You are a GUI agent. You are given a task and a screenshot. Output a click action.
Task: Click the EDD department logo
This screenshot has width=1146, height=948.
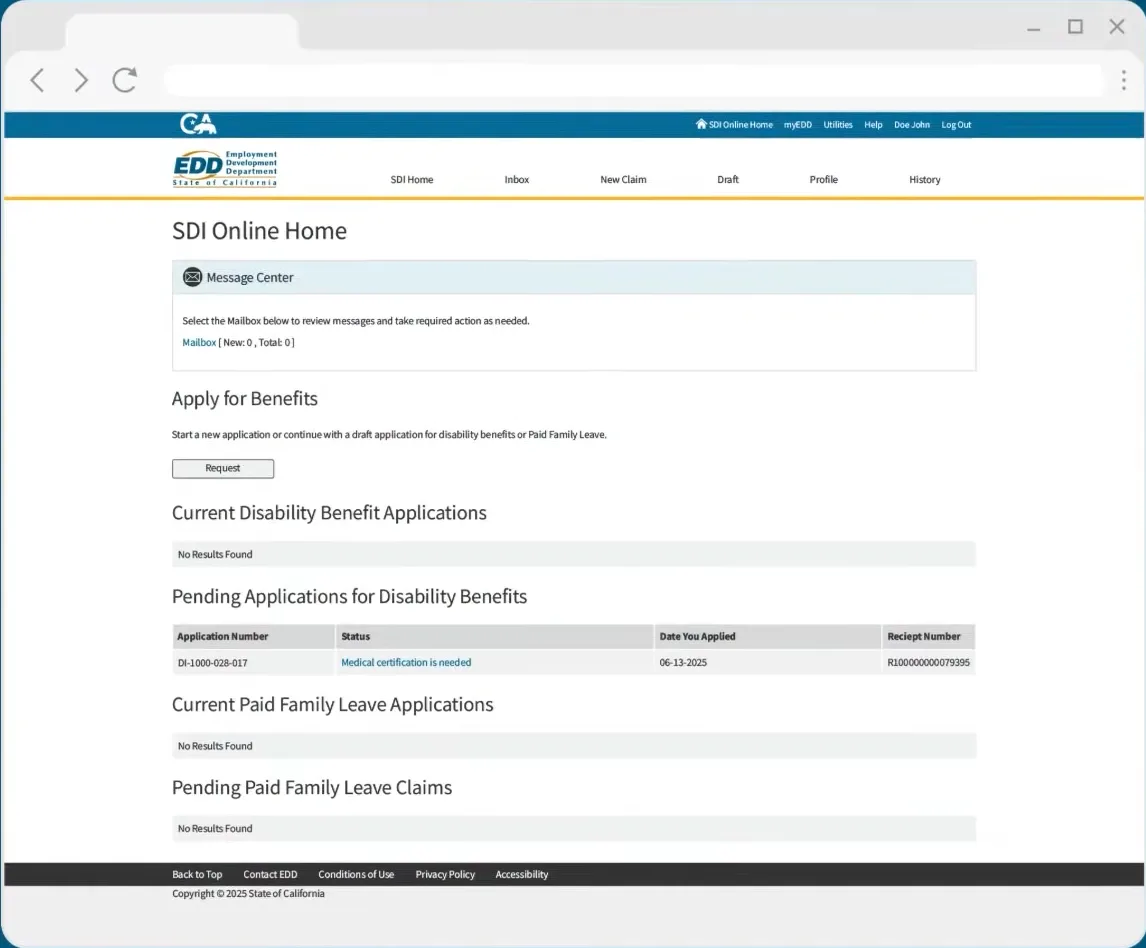225,169
